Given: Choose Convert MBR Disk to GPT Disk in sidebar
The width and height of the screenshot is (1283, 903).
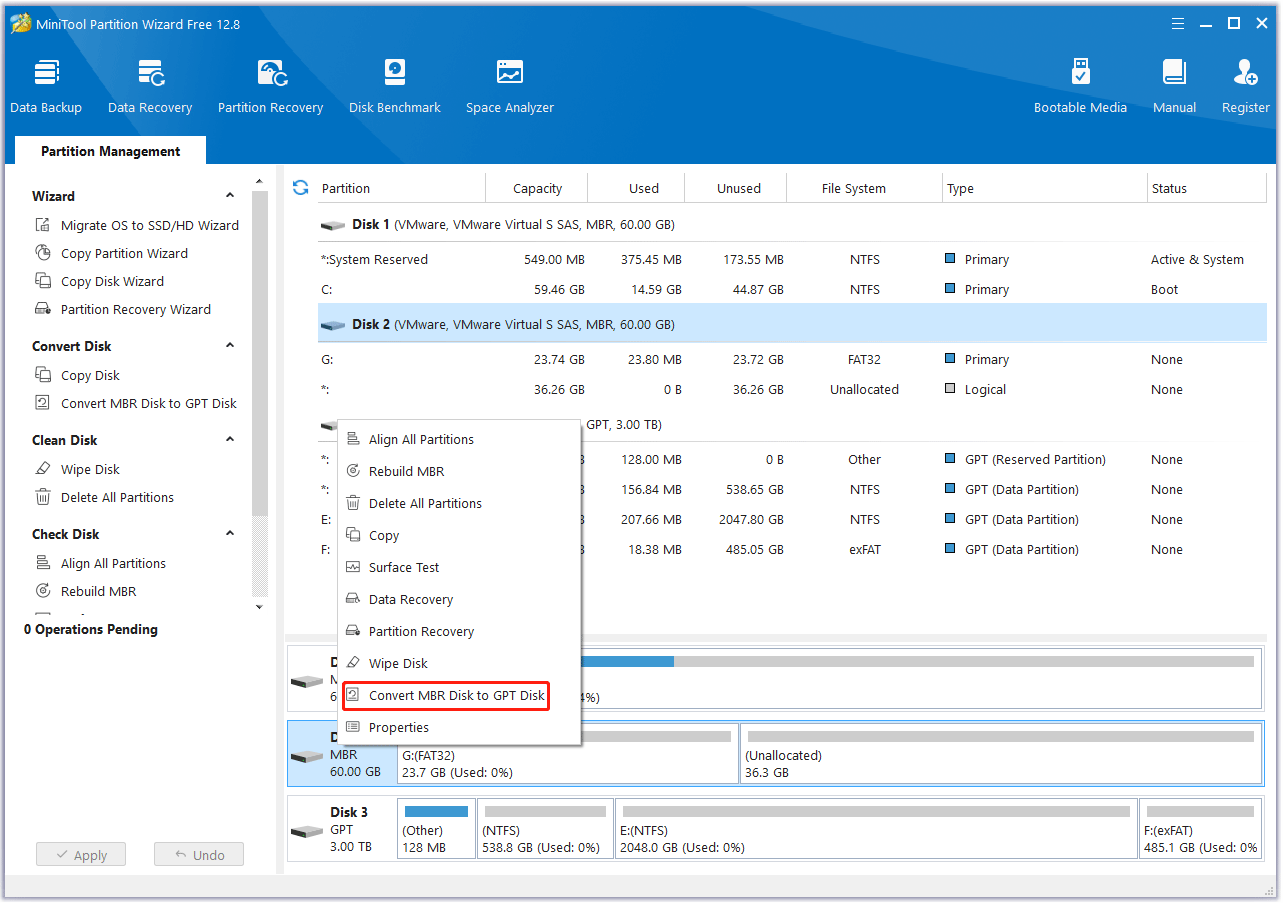Looking at the screenshot, I should click(x=136, y=403).
